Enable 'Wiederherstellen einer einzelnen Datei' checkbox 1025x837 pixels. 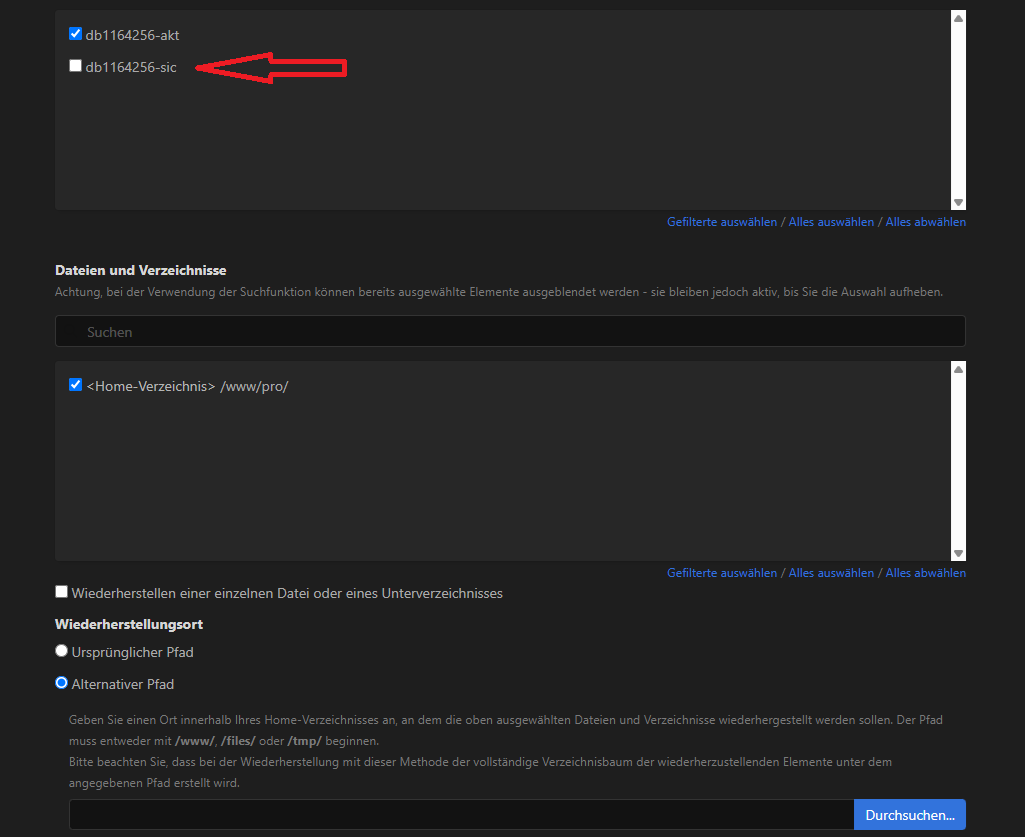[x=62, y=593]
